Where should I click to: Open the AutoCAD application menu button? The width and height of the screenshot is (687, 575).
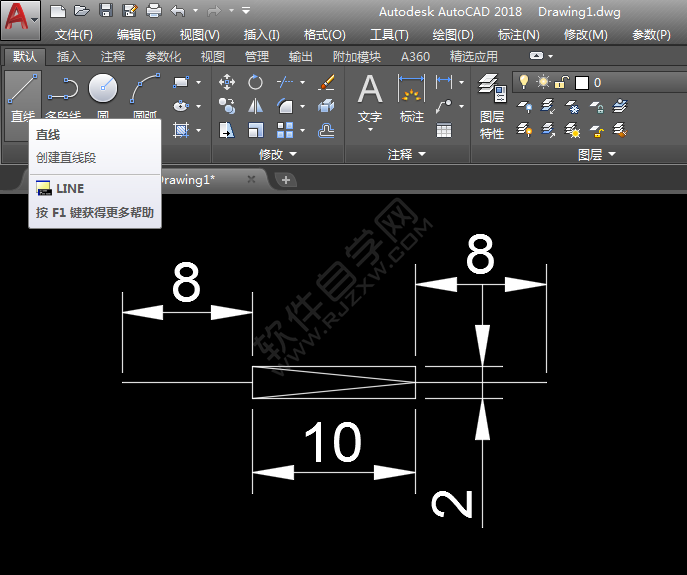(x=20, y=20)
